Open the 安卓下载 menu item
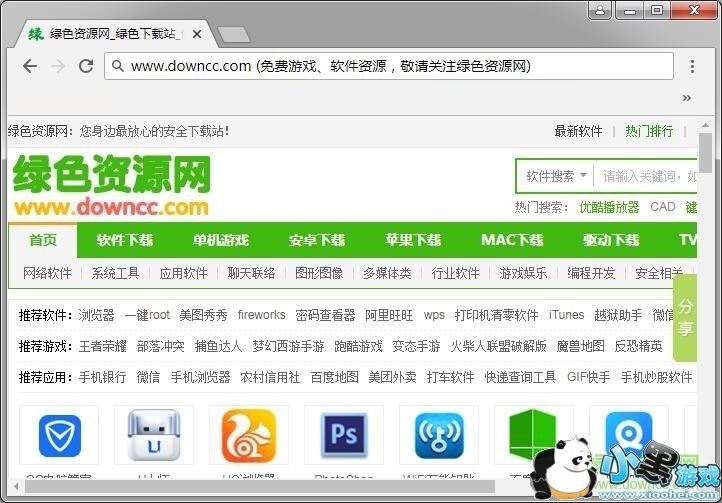722x503 pixels. pyautogui.click(x=317, y=240)
